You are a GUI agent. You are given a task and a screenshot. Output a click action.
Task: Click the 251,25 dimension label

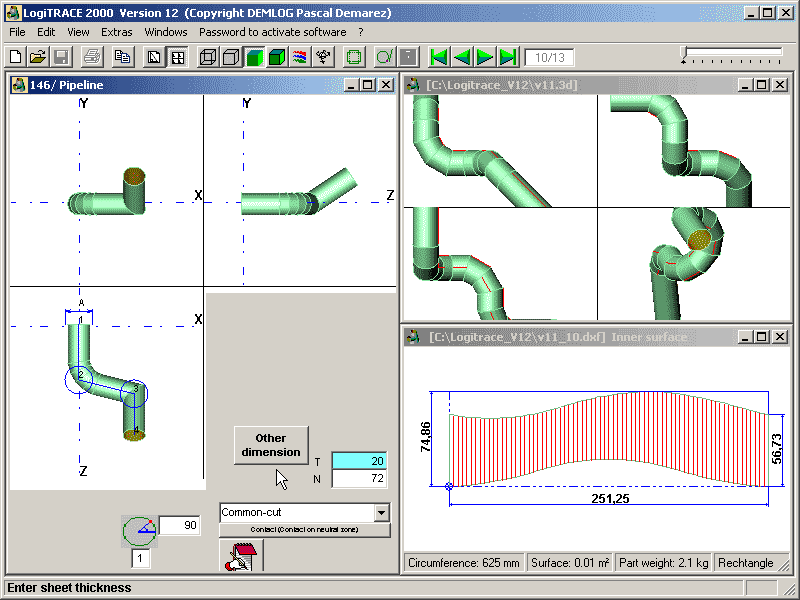point(610,498)
